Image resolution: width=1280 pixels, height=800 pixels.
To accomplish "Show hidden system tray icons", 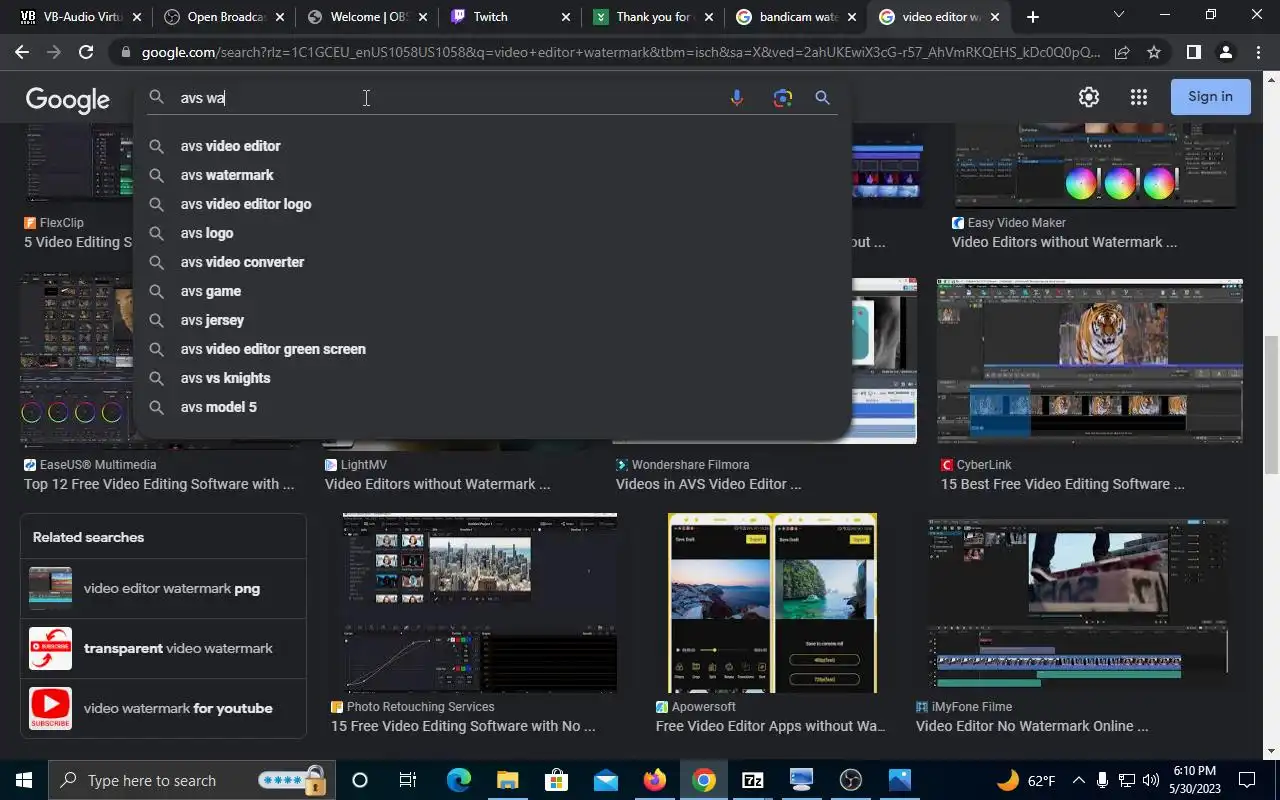I will (x=1079, y=780).
